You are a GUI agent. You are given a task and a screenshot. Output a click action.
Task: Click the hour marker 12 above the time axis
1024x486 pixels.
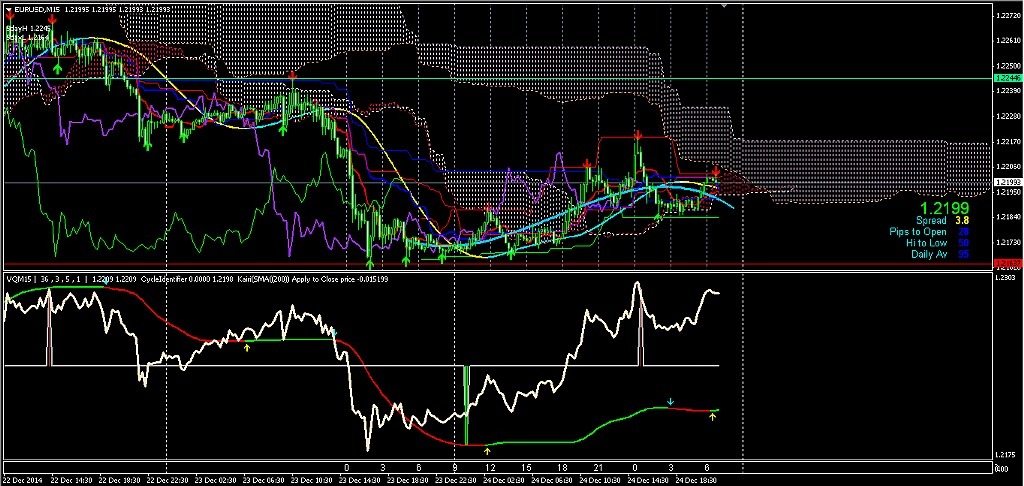pyautogui.click(x=490, y=468)
